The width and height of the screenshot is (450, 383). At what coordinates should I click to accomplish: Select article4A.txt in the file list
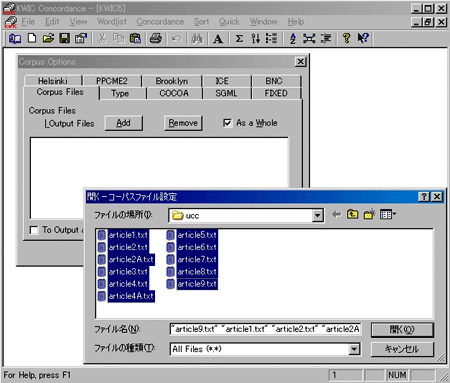[126, 296]
